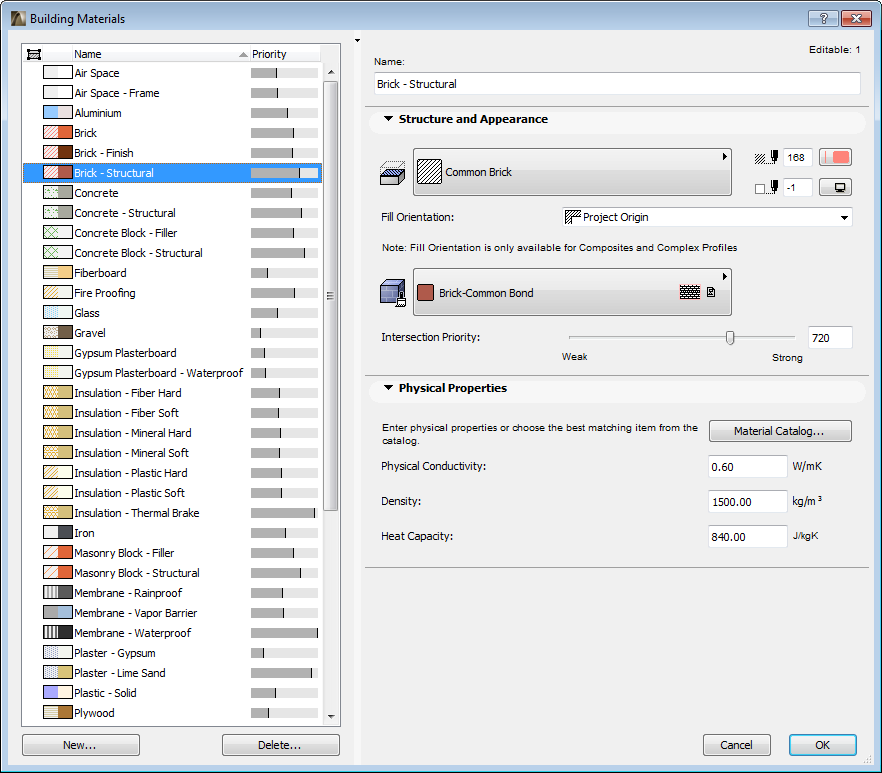
Task: Click the material list scrollbar thumb
Action: point(331,296)
